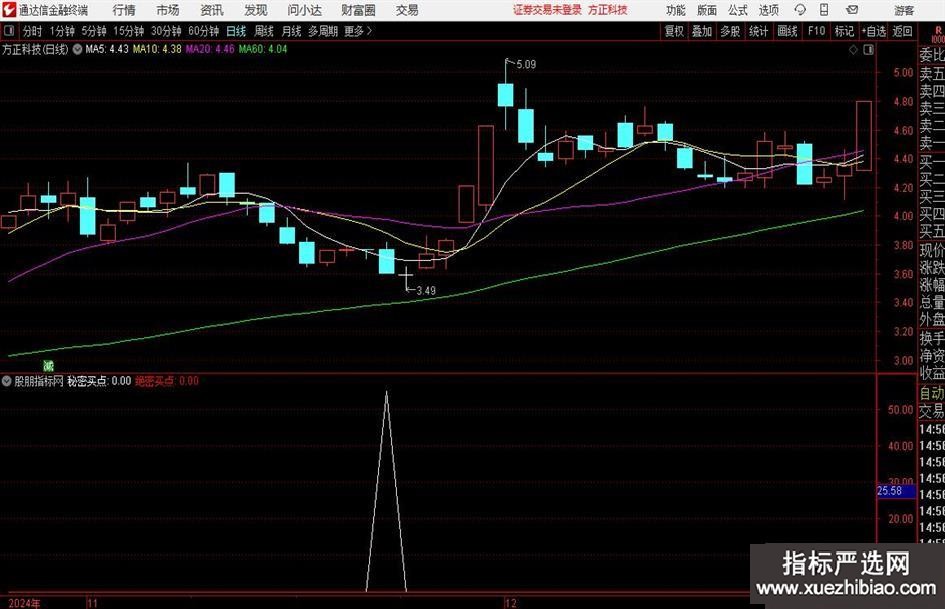Viewport: 945px width, 609px height.
Task: Click the 叠加 overlay button
Action: pos(702,31)
